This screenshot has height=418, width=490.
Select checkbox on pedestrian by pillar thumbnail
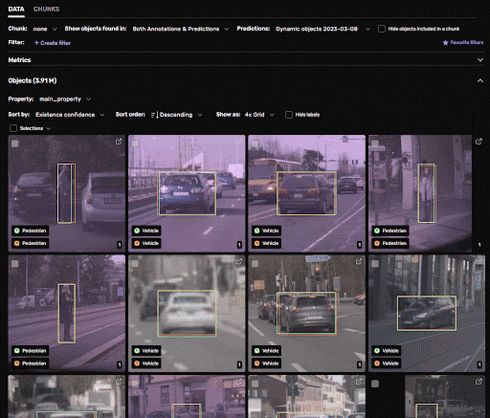pos(375,144)
